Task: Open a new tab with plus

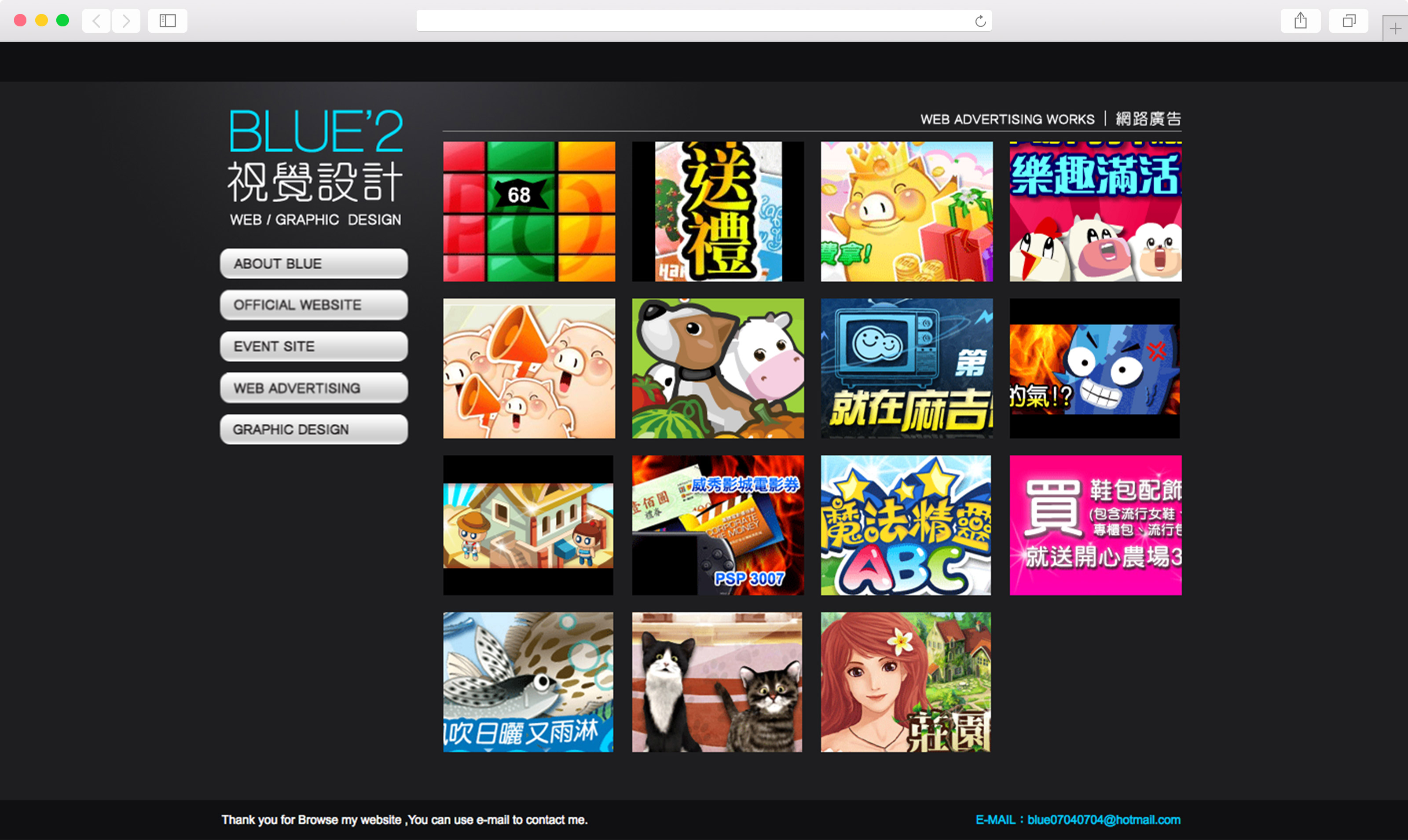Action: click(1394, 28)
